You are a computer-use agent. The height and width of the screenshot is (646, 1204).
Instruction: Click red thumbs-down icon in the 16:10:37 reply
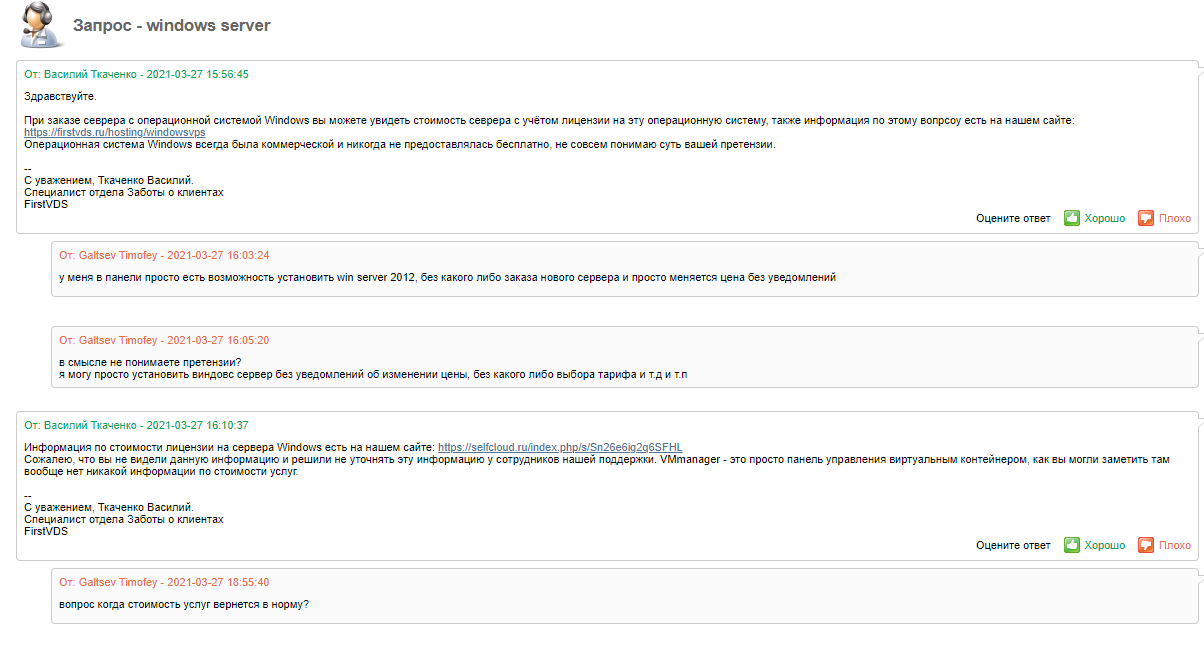1146,545
